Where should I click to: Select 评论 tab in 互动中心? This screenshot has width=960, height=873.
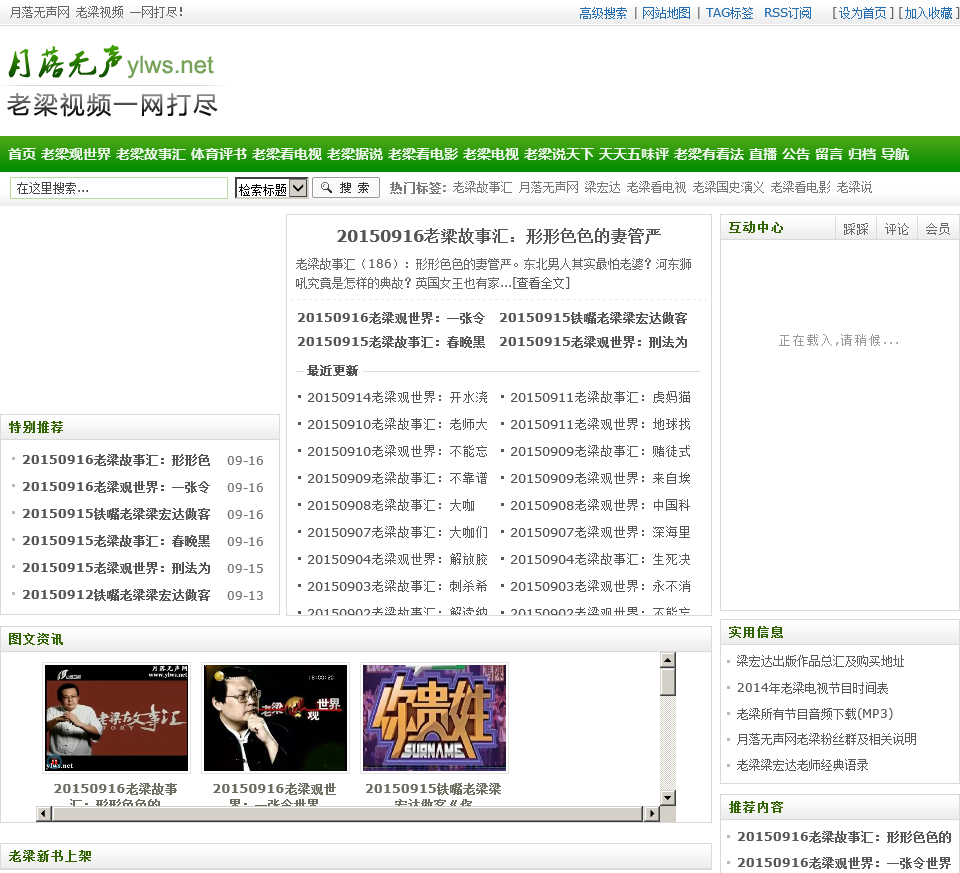896,228
